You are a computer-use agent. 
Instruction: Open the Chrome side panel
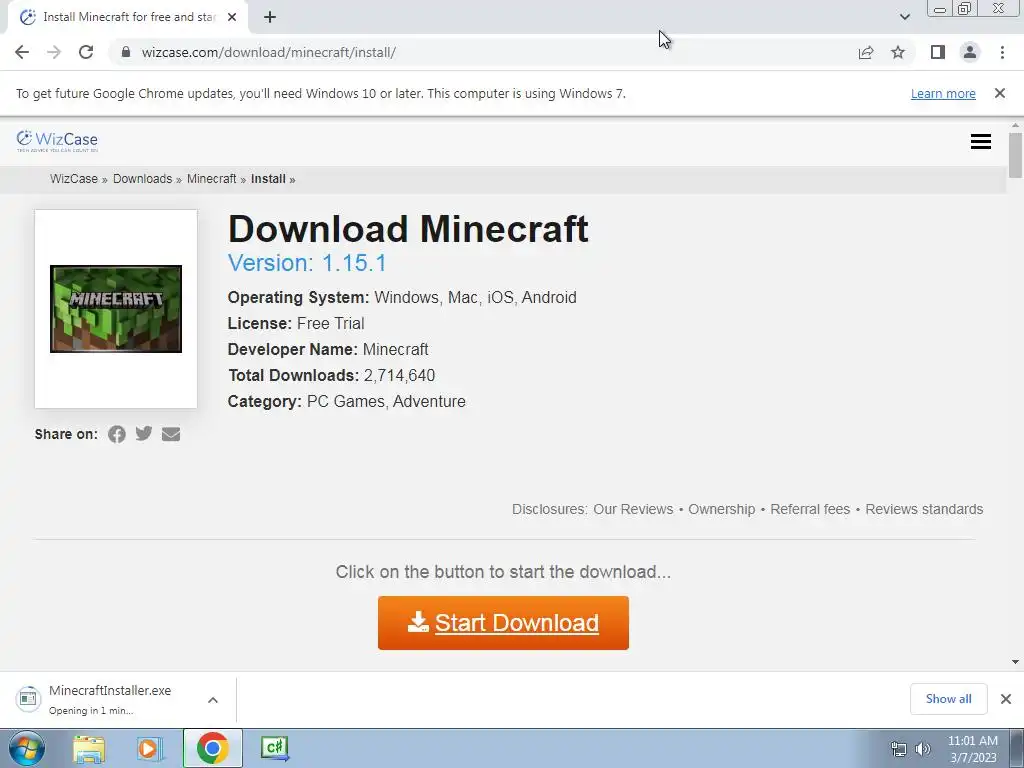coord(938,52)
